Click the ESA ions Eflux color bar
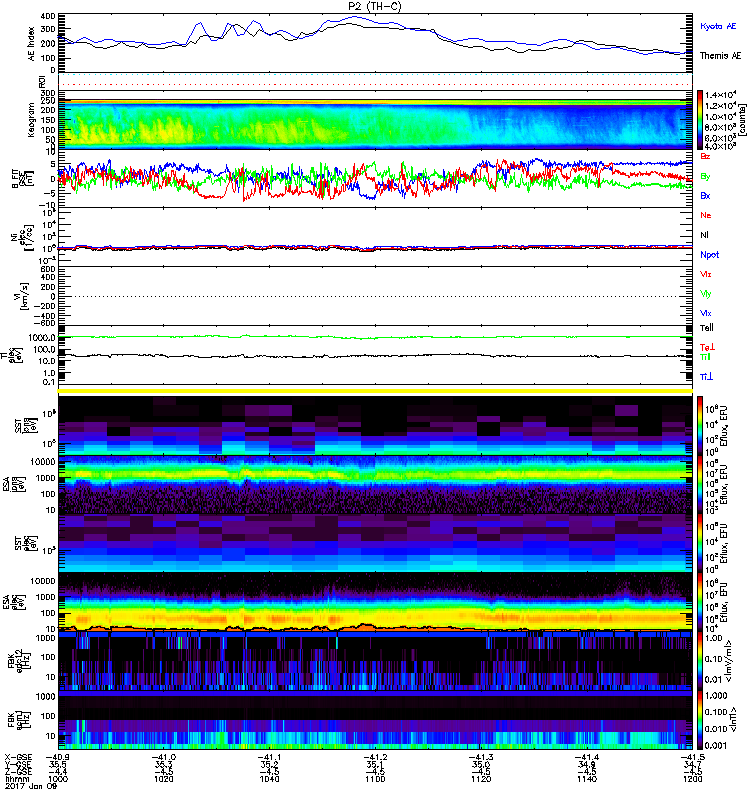Viewport: 750px width, 800px height. (x=700, y=485)
